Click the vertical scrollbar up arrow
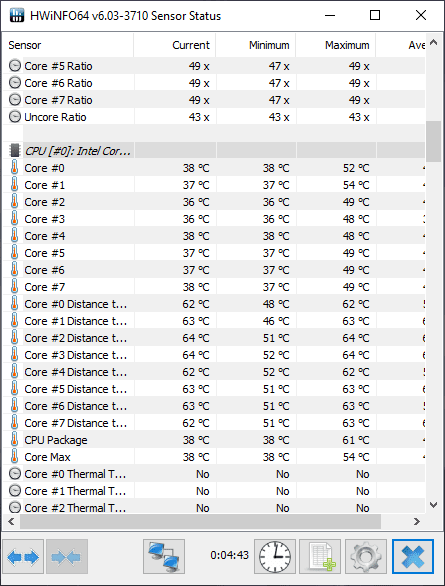This screenshot has width=445, height=586. [x=433, y=42]
